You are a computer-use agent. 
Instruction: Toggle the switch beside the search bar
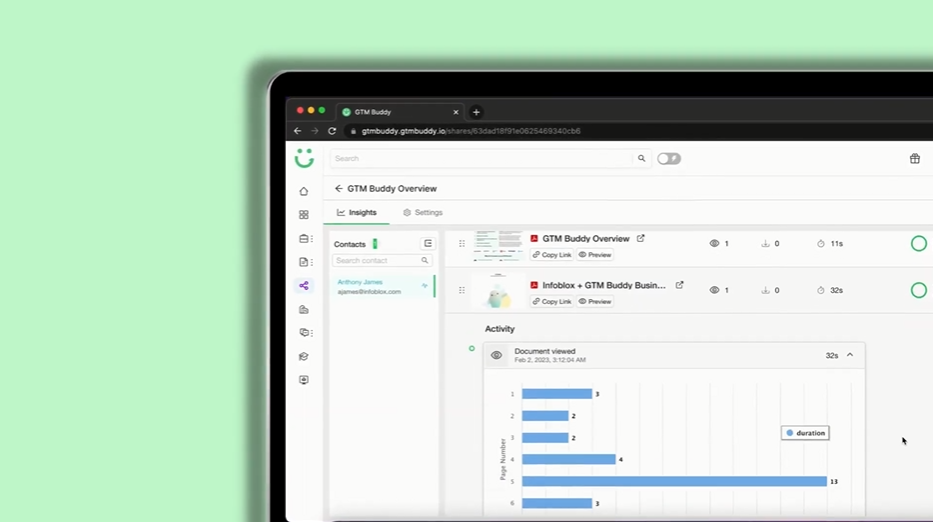(x=669, y=158)
